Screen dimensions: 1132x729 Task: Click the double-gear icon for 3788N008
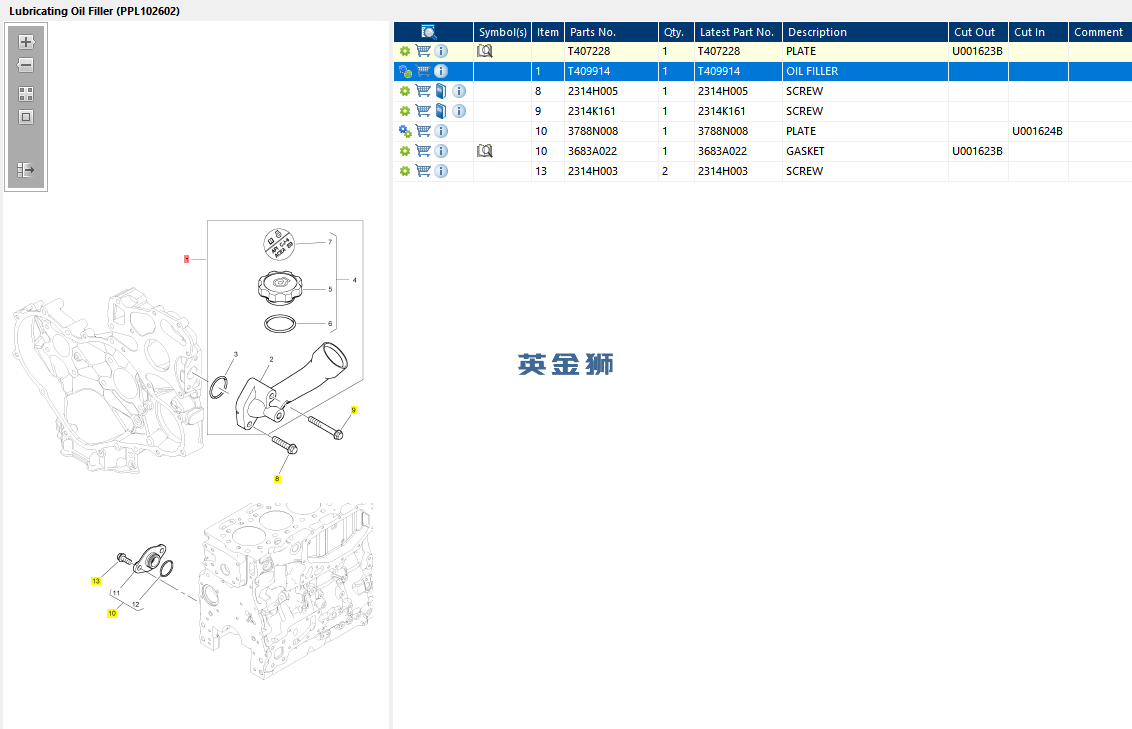[405, 131]
